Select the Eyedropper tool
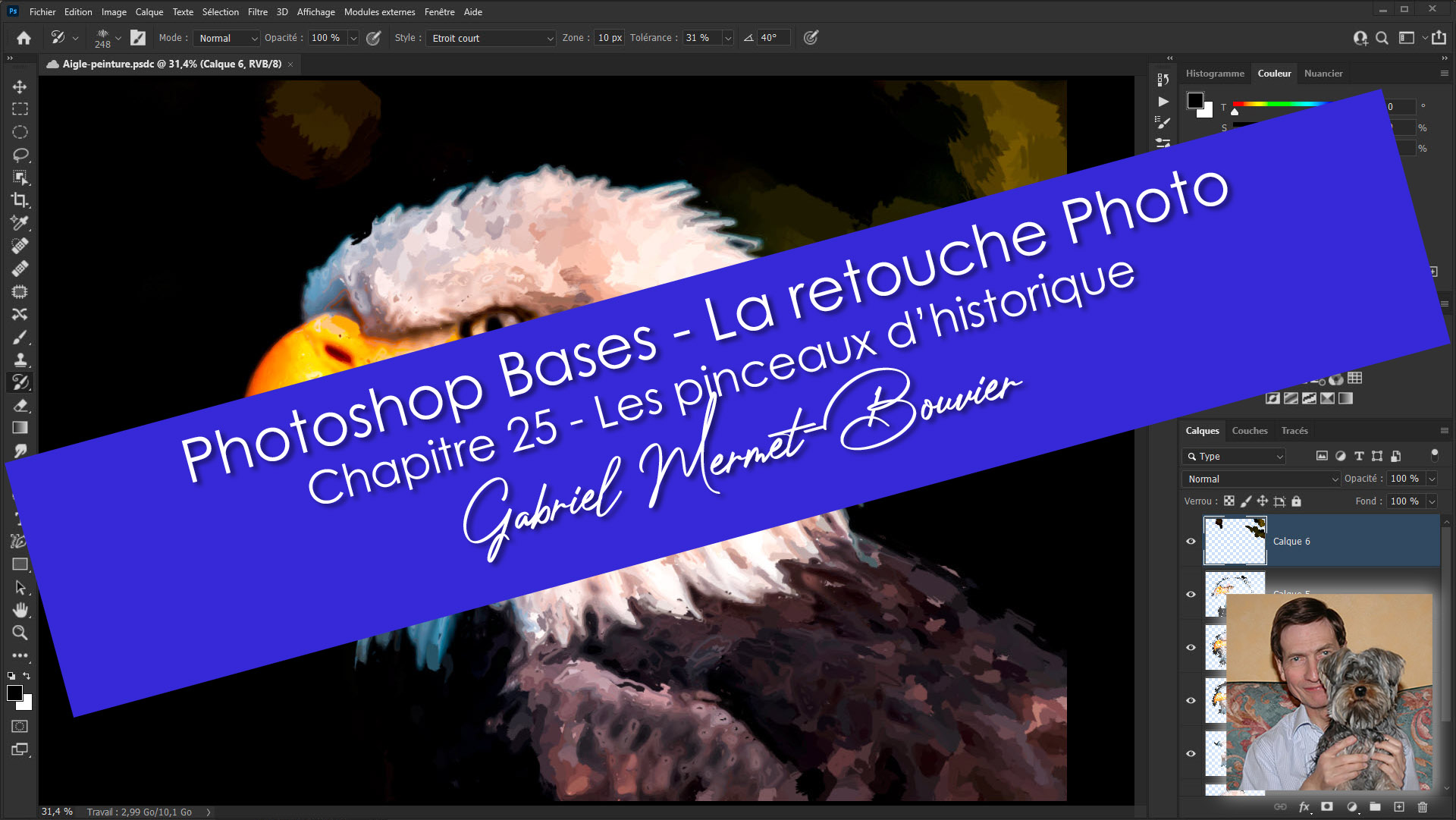The image size is (1456, 820). (x=20, y=223)
